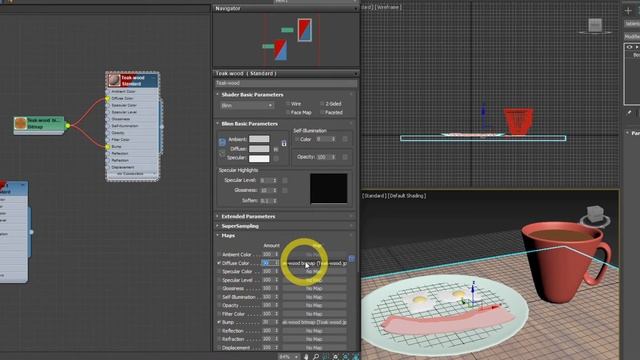Screen dimensions: 640x360
Task: Open the Default Shading viewport label menu
Action: click(x=407, y=196)
